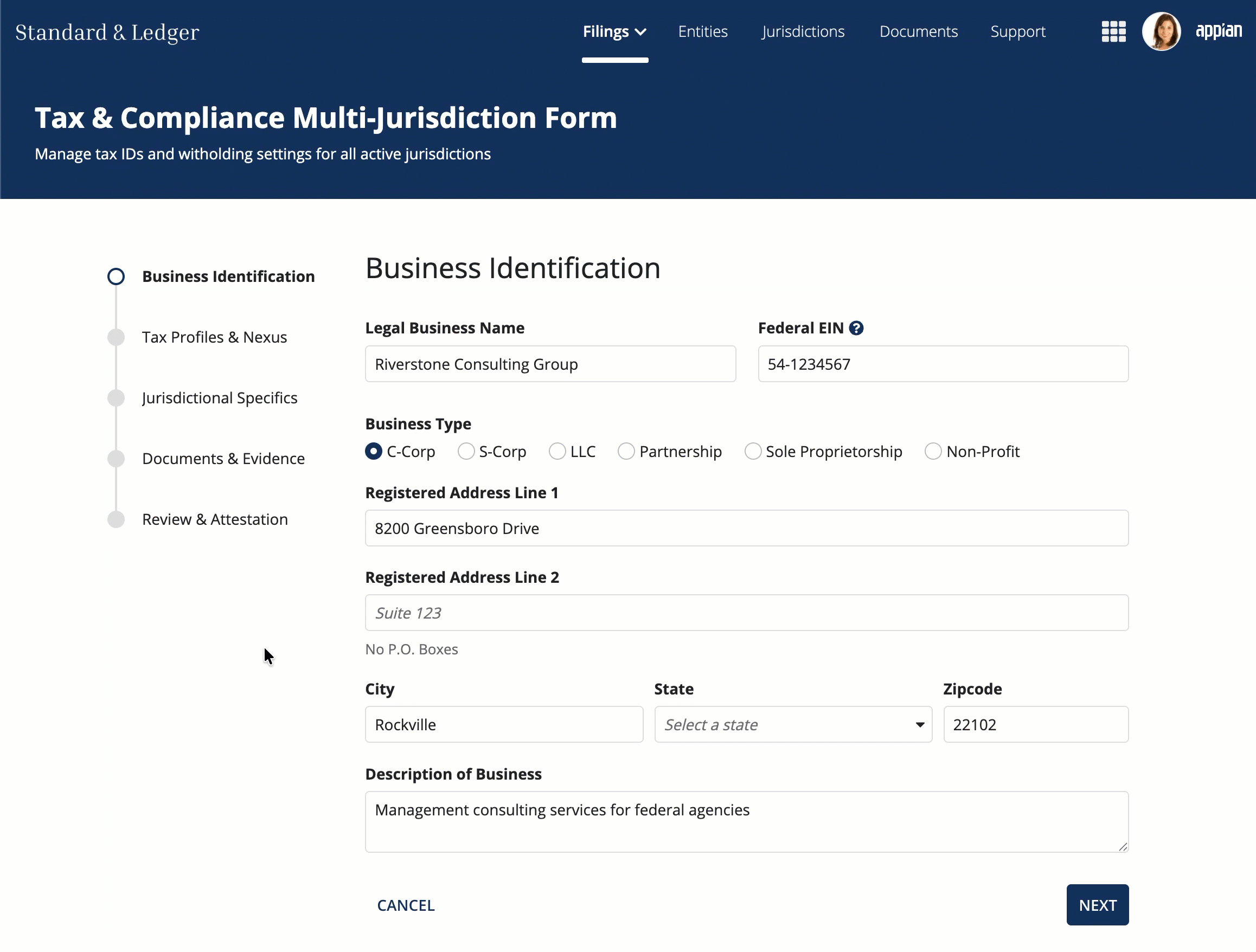Switch to the Documents tab

coord(918,32)
